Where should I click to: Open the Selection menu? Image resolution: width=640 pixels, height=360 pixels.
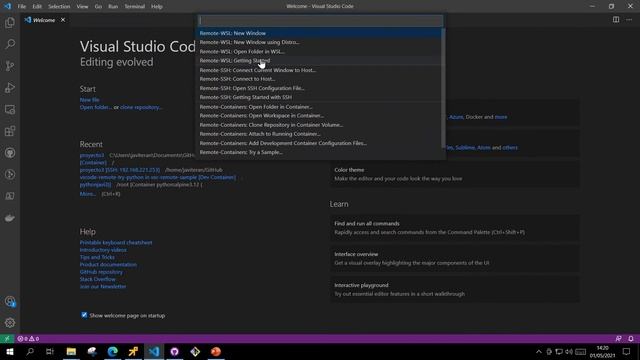[59, 6]
